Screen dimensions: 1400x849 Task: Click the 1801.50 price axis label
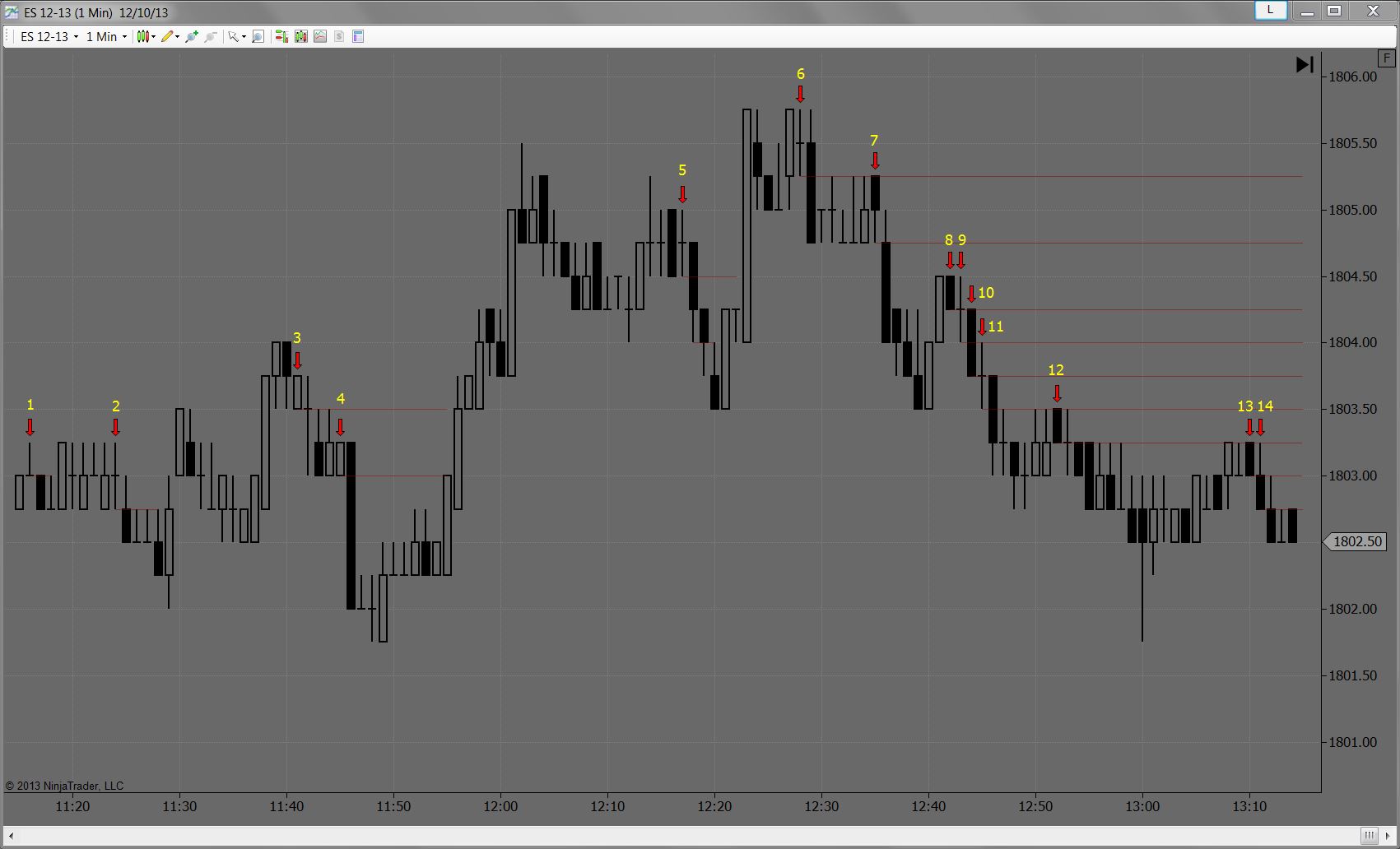pos(1352,676)
